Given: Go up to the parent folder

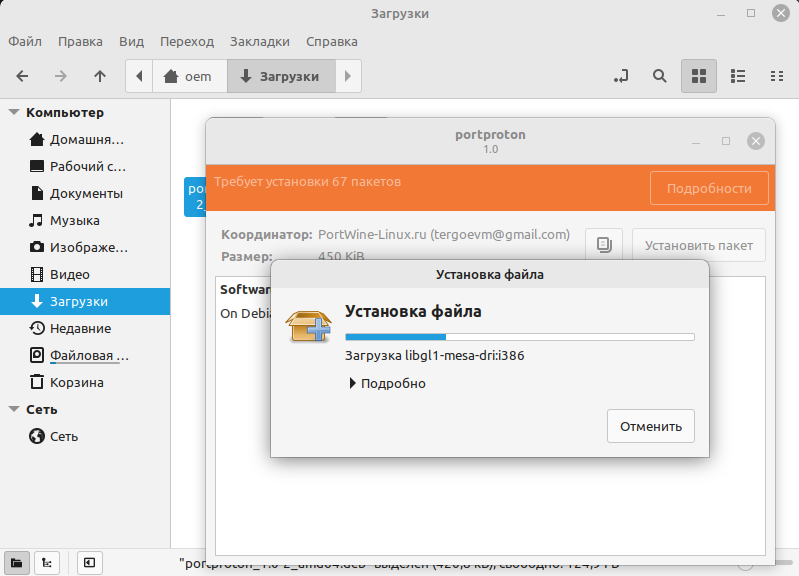Looking at the screenshot, I should tap(100, 76).
